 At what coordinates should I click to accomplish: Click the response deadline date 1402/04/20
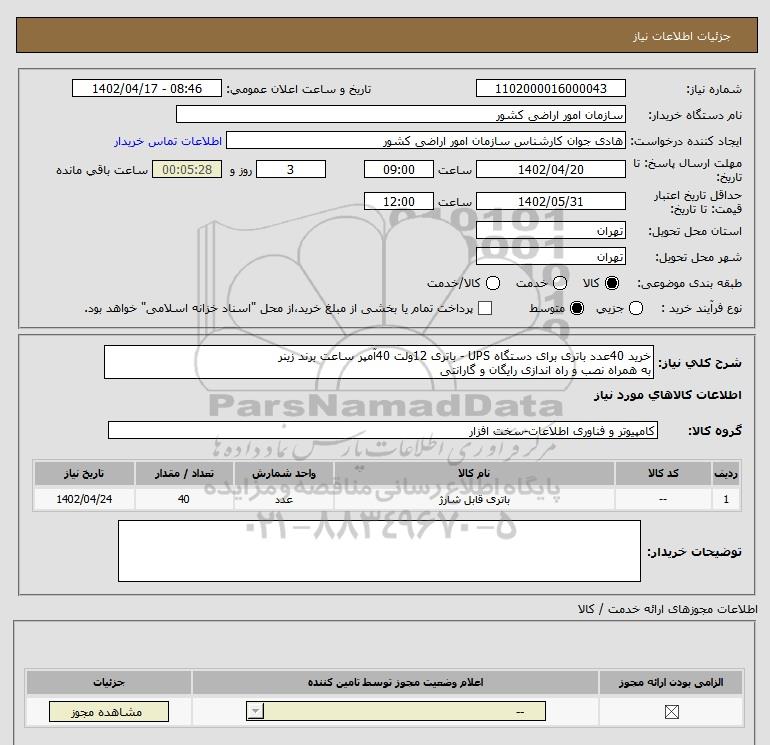click(x=550, y=169)
